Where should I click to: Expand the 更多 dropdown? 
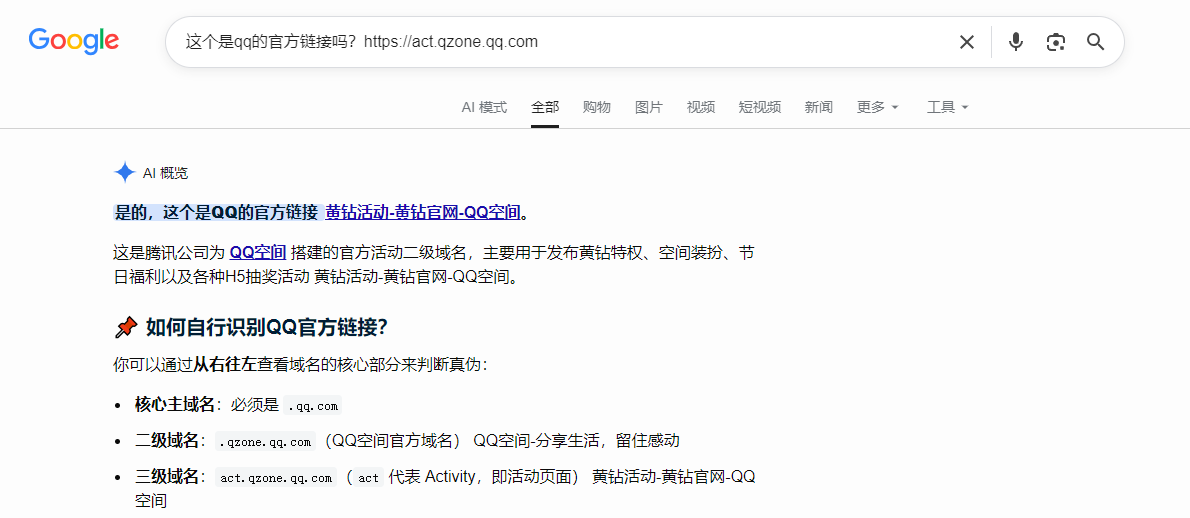[877, 107]
